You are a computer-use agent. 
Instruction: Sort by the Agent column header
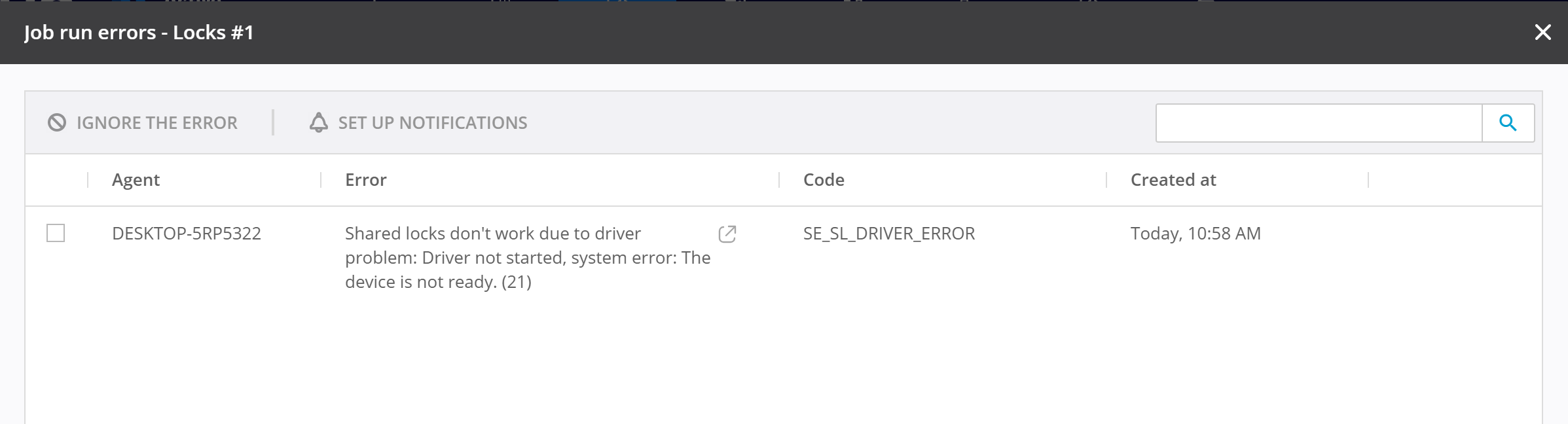point(136,180)
